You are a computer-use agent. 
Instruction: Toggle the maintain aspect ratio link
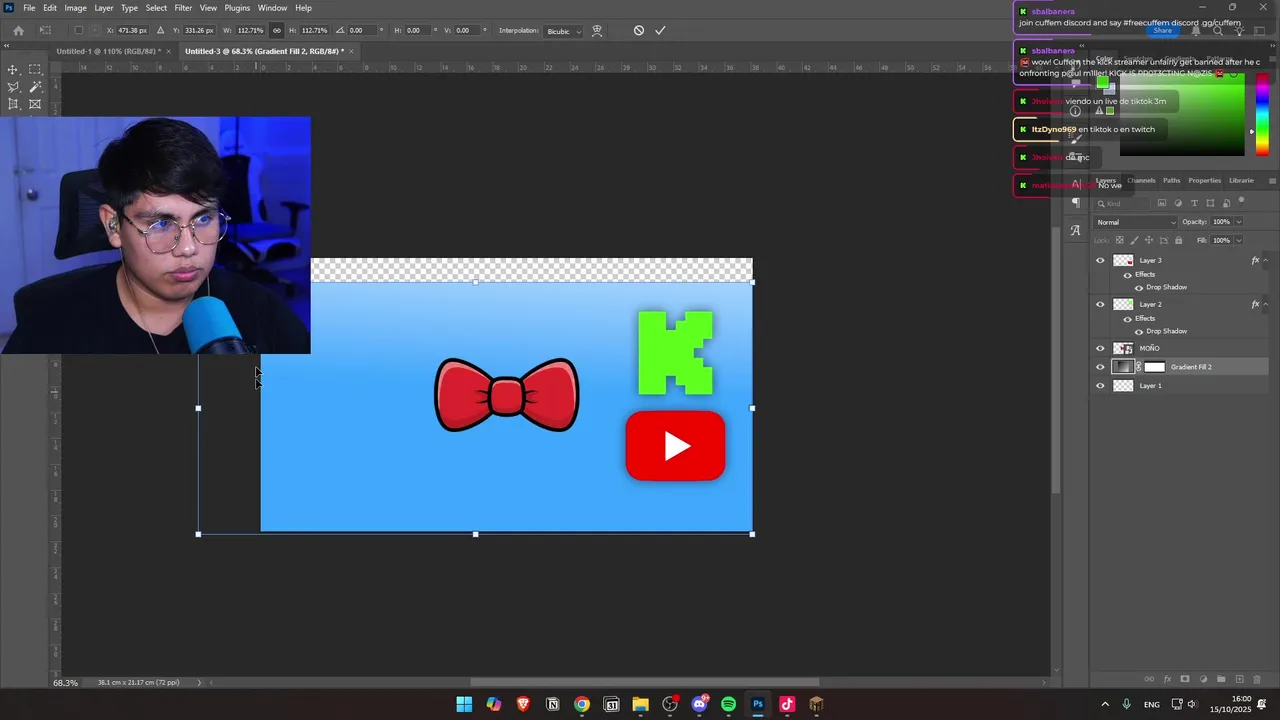[x=277, y=30]
